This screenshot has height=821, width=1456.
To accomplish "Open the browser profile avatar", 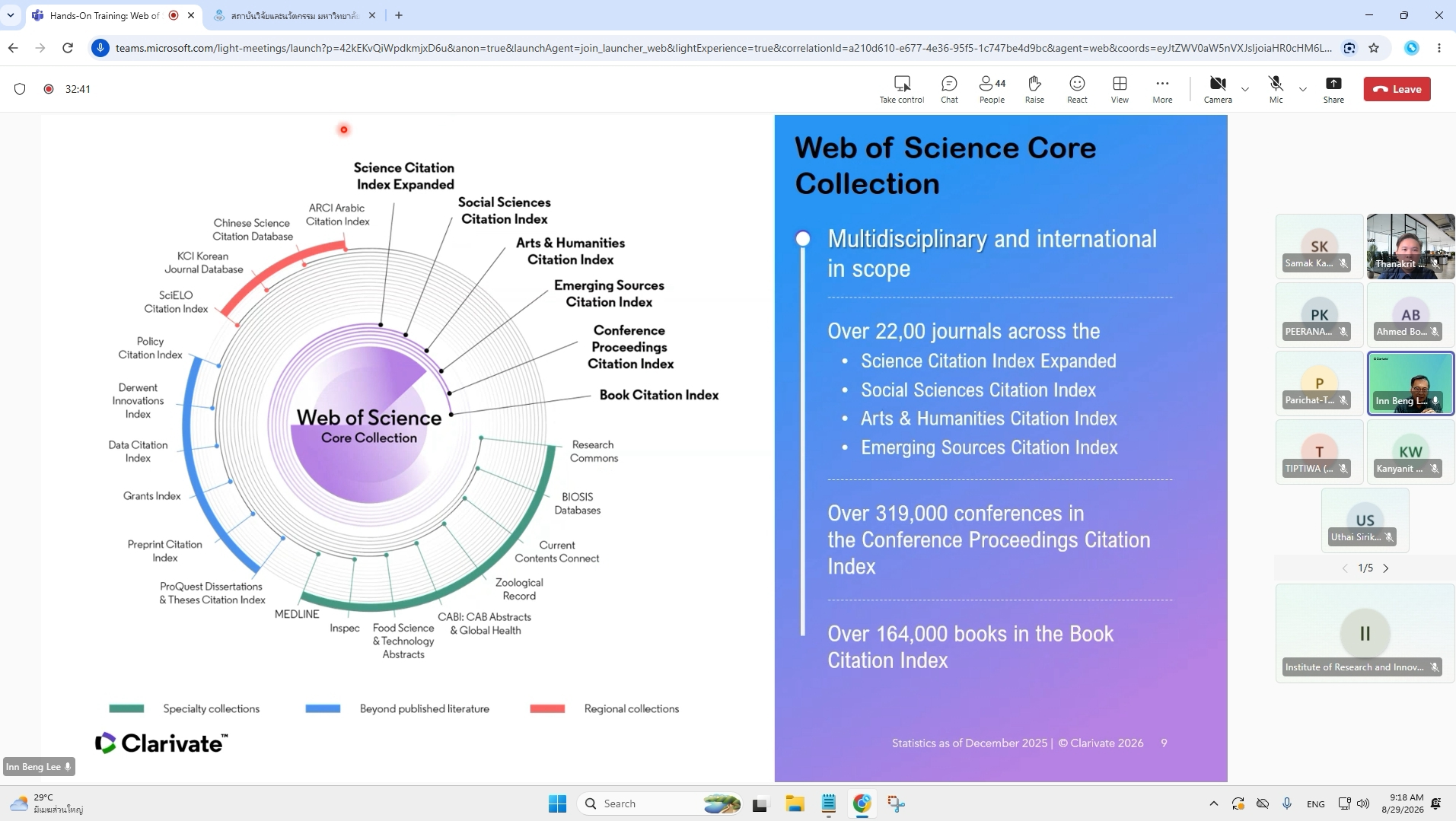I will coord(1412,48).
